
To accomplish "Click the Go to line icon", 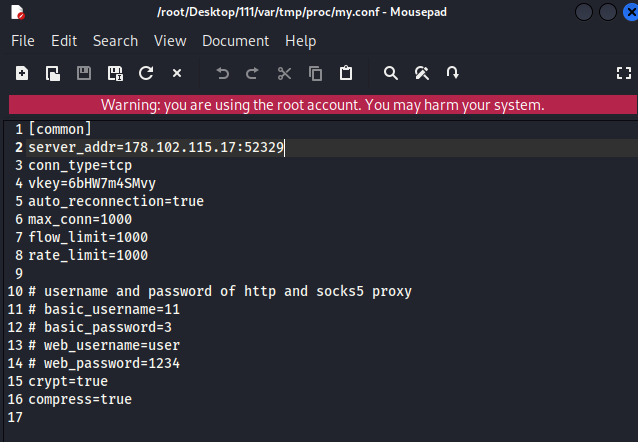I will tap(453, 73).
